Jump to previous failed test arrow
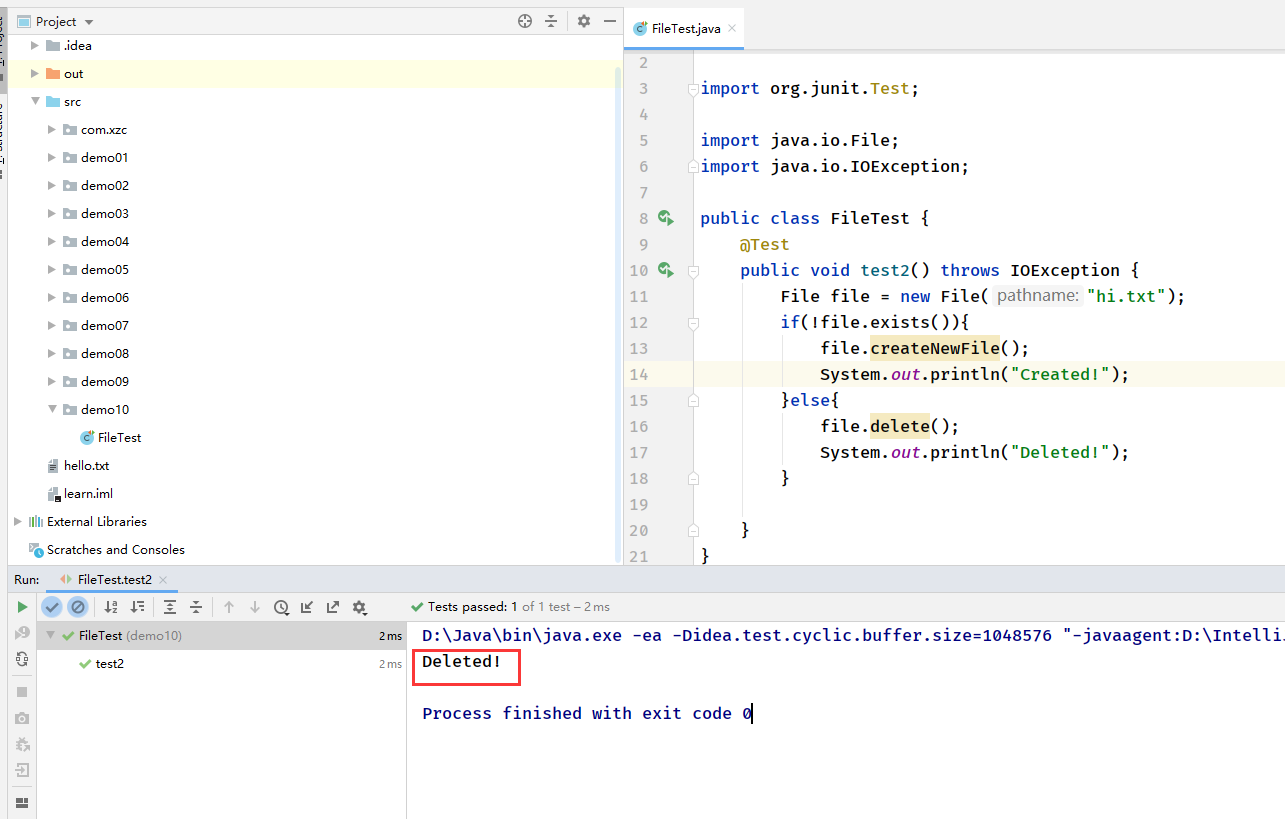This screenshot has width=1285, height=819. click(229, 607)
